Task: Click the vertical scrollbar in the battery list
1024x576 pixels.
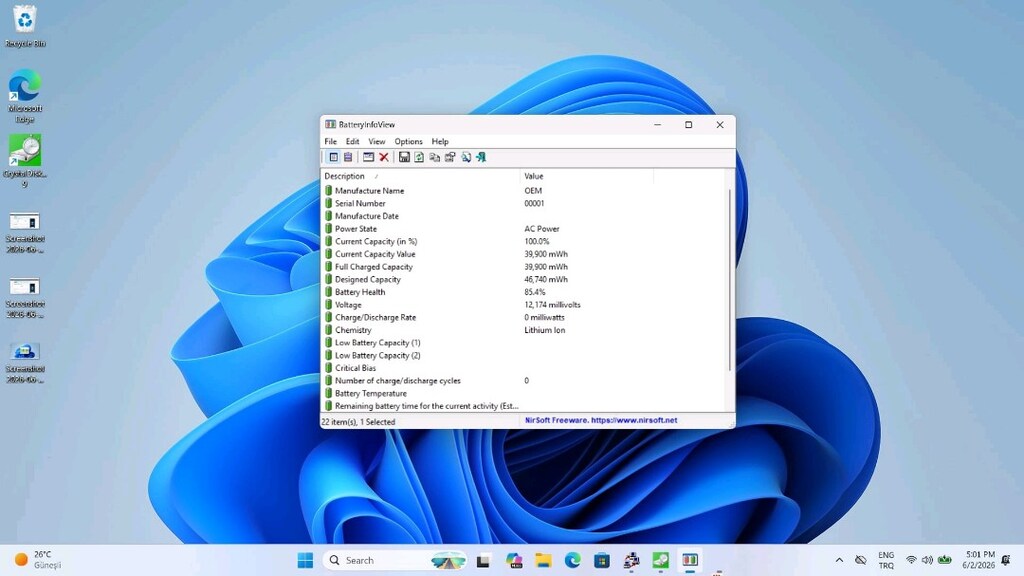Action: [x=729, y=281]
